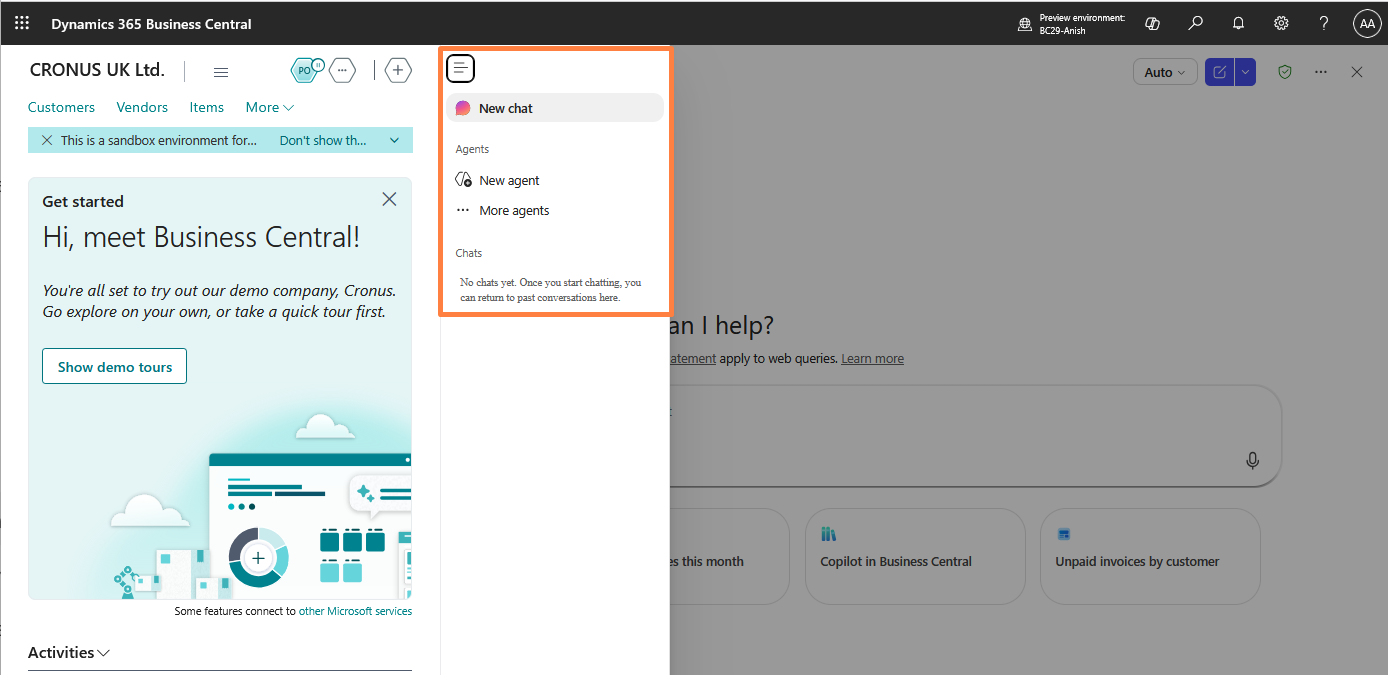Viewport: 1388px width, 675px height.
Task: Open the Auto mode dropdown
Action: click(1165, 72)
